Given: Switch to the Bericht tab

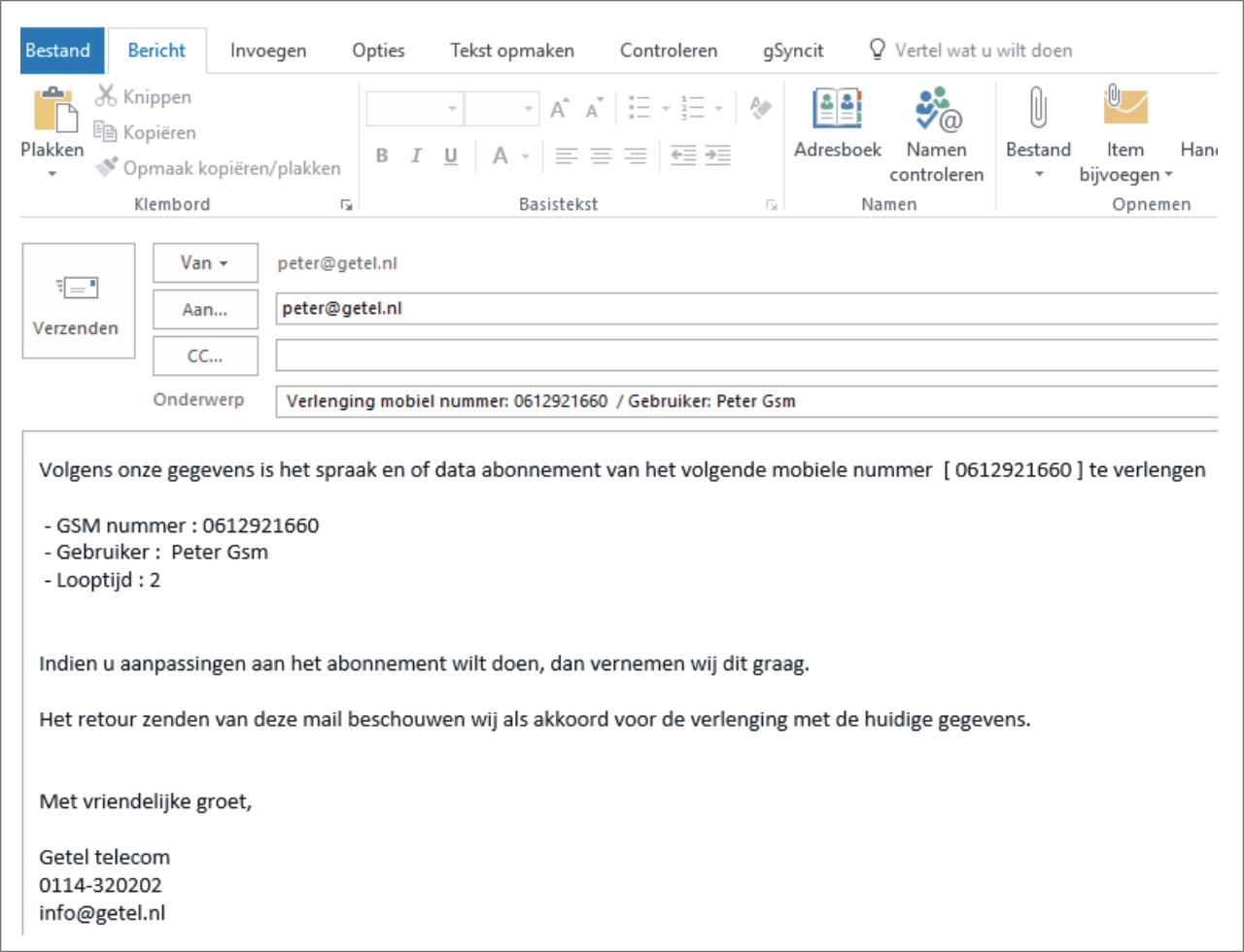Looking at the screenshot, I should (x=156, y=51).
